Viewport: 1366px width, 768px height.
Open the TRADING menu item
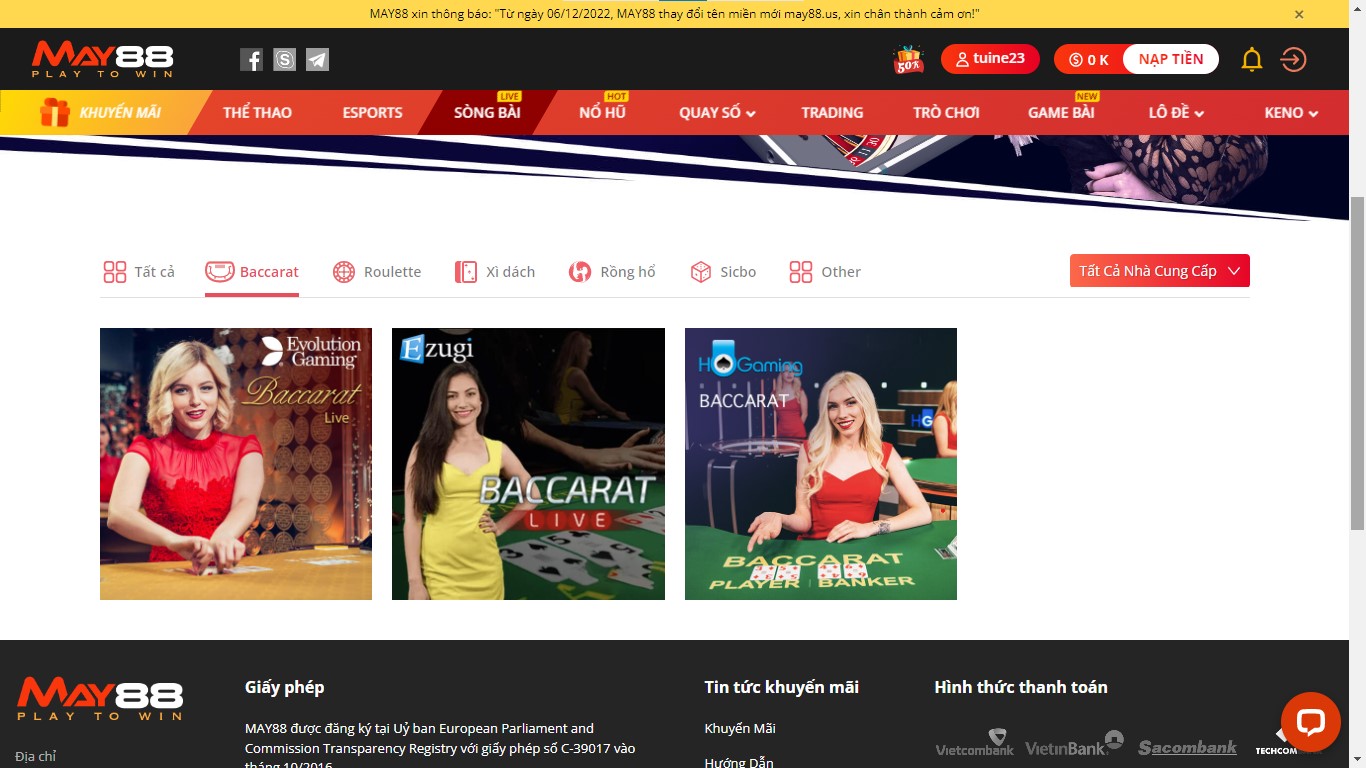click(832, 112)
